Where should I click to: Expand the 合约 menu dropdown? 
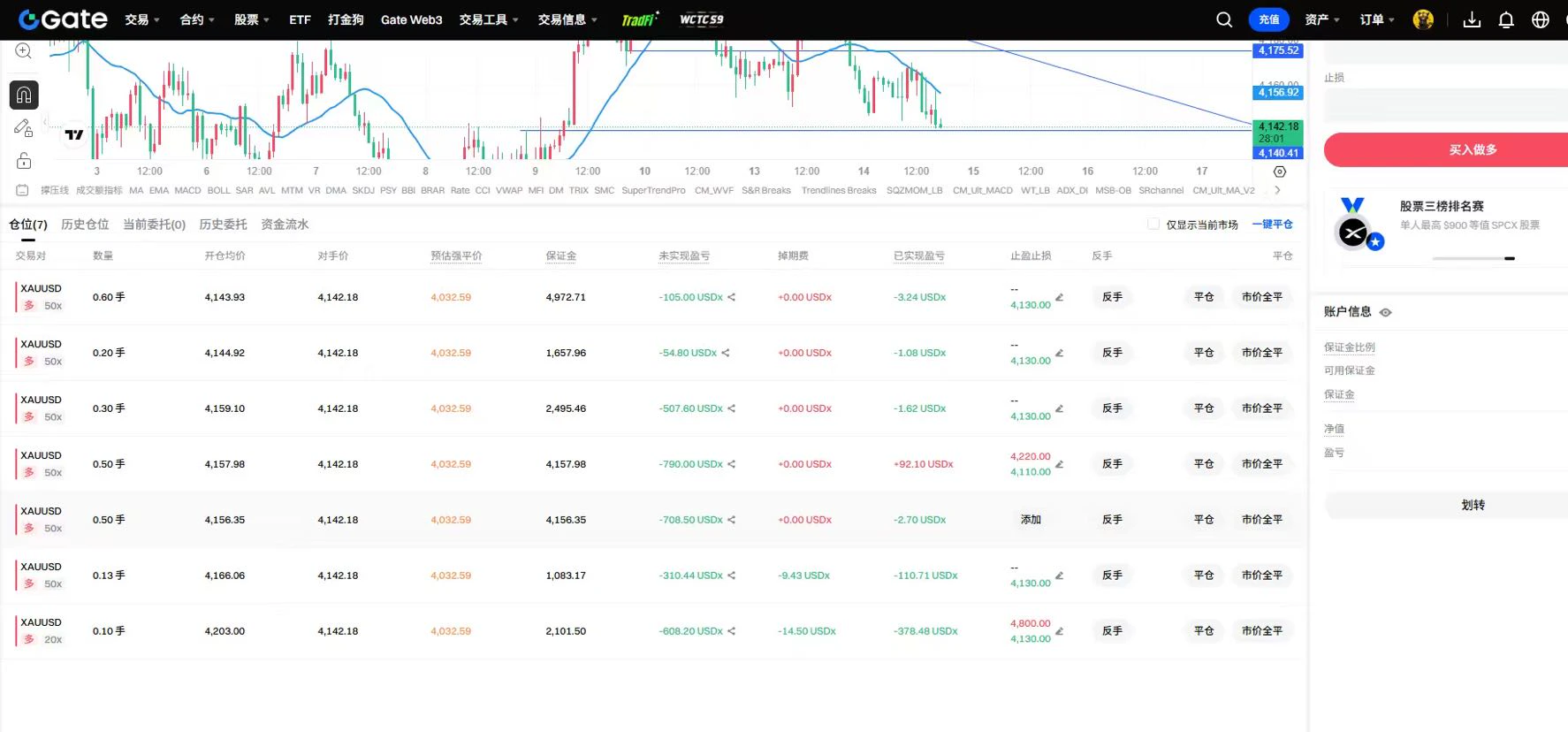click(197, 19)
